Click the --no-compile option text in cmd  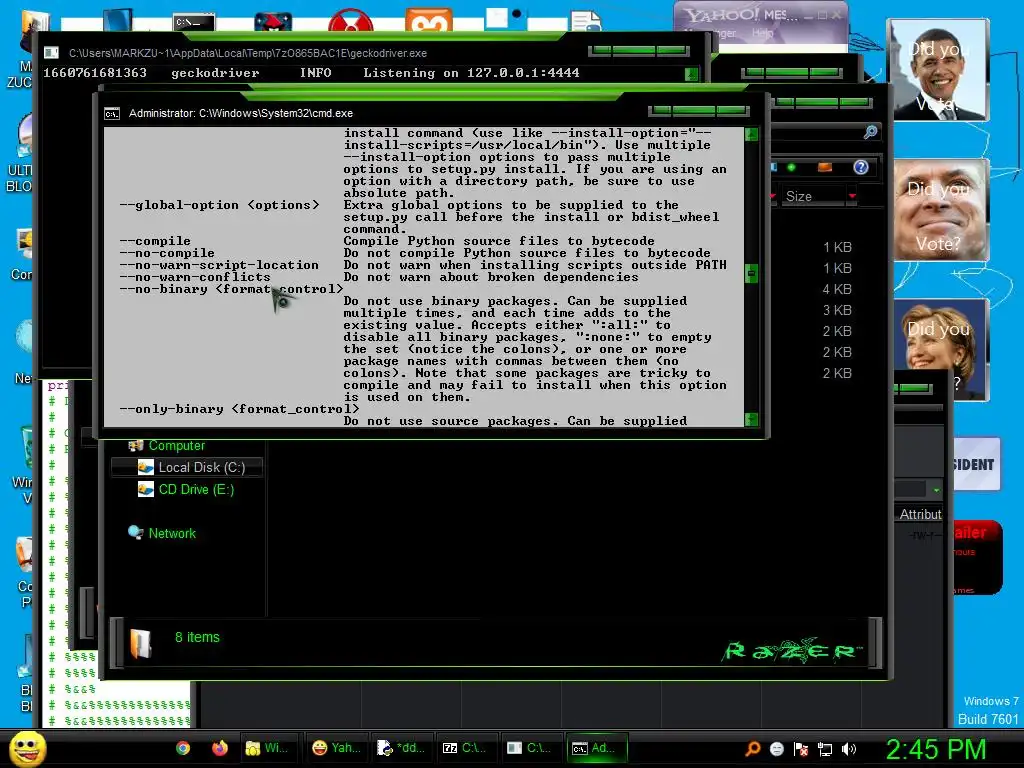coord(167,253)
